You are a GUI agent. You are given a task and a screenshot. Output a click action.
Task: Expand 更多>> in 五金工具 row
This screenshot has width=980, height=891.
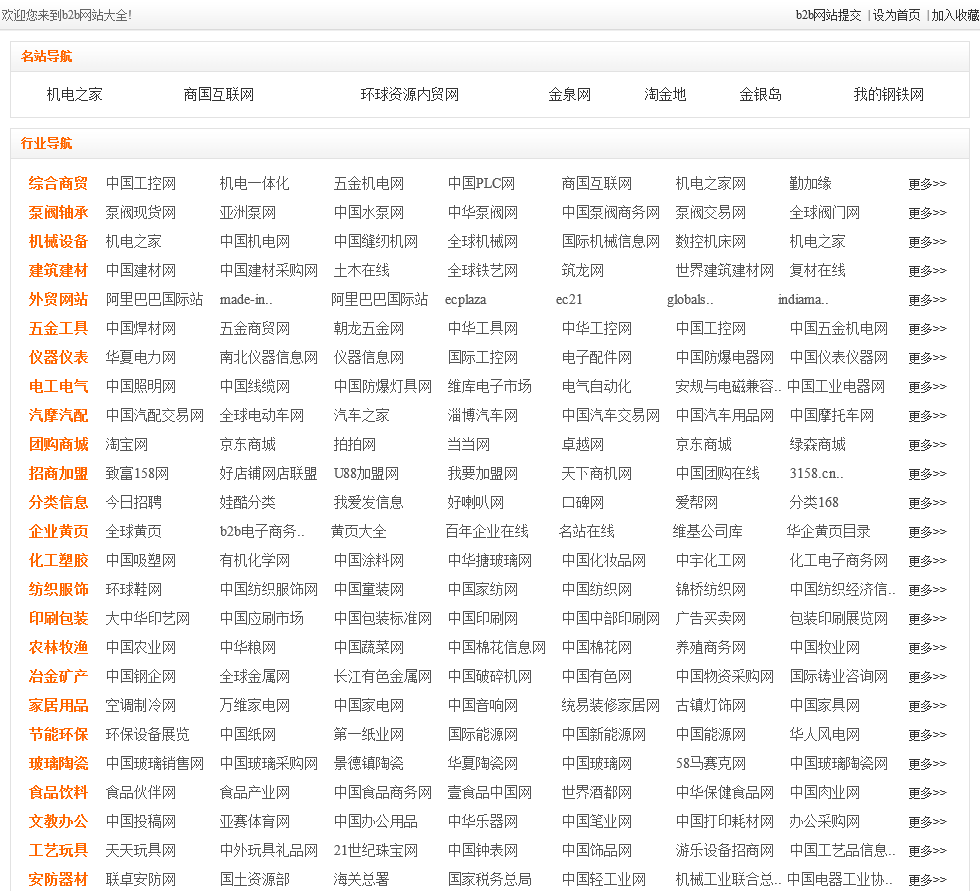click(928, 329)
